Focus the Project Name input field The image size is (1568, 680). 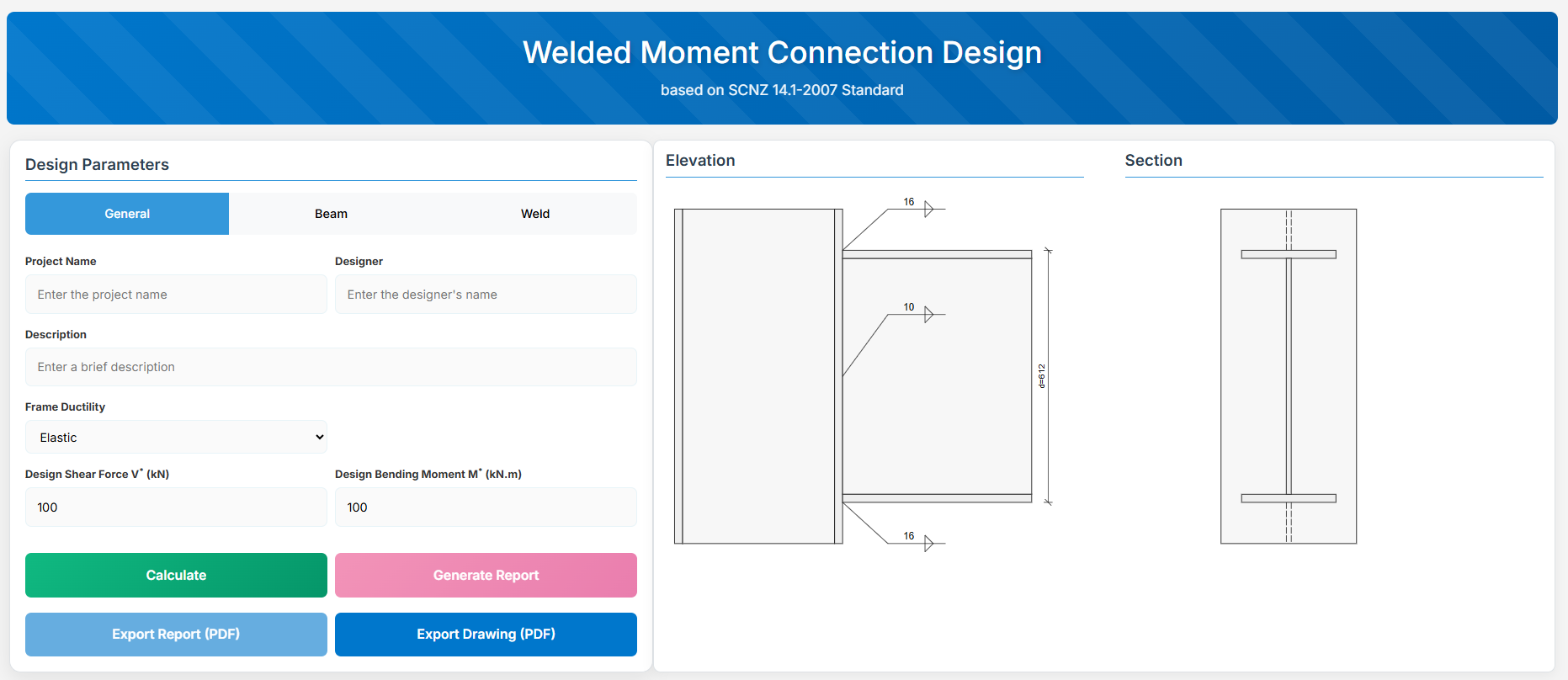(x=176, y=295)
